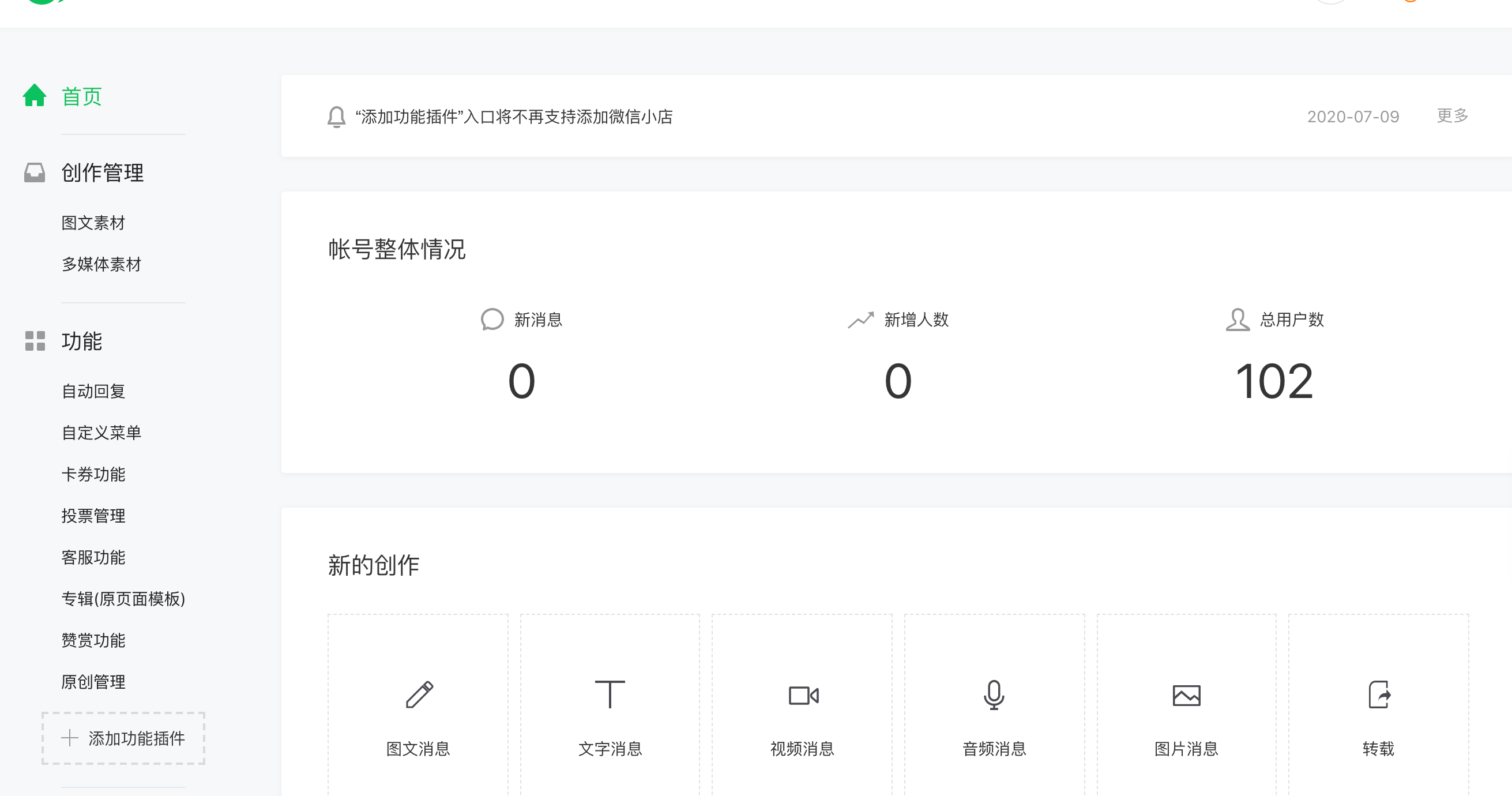Click the green home icon in sidebar
1512x796 pixels.
(x=35, y=96)
